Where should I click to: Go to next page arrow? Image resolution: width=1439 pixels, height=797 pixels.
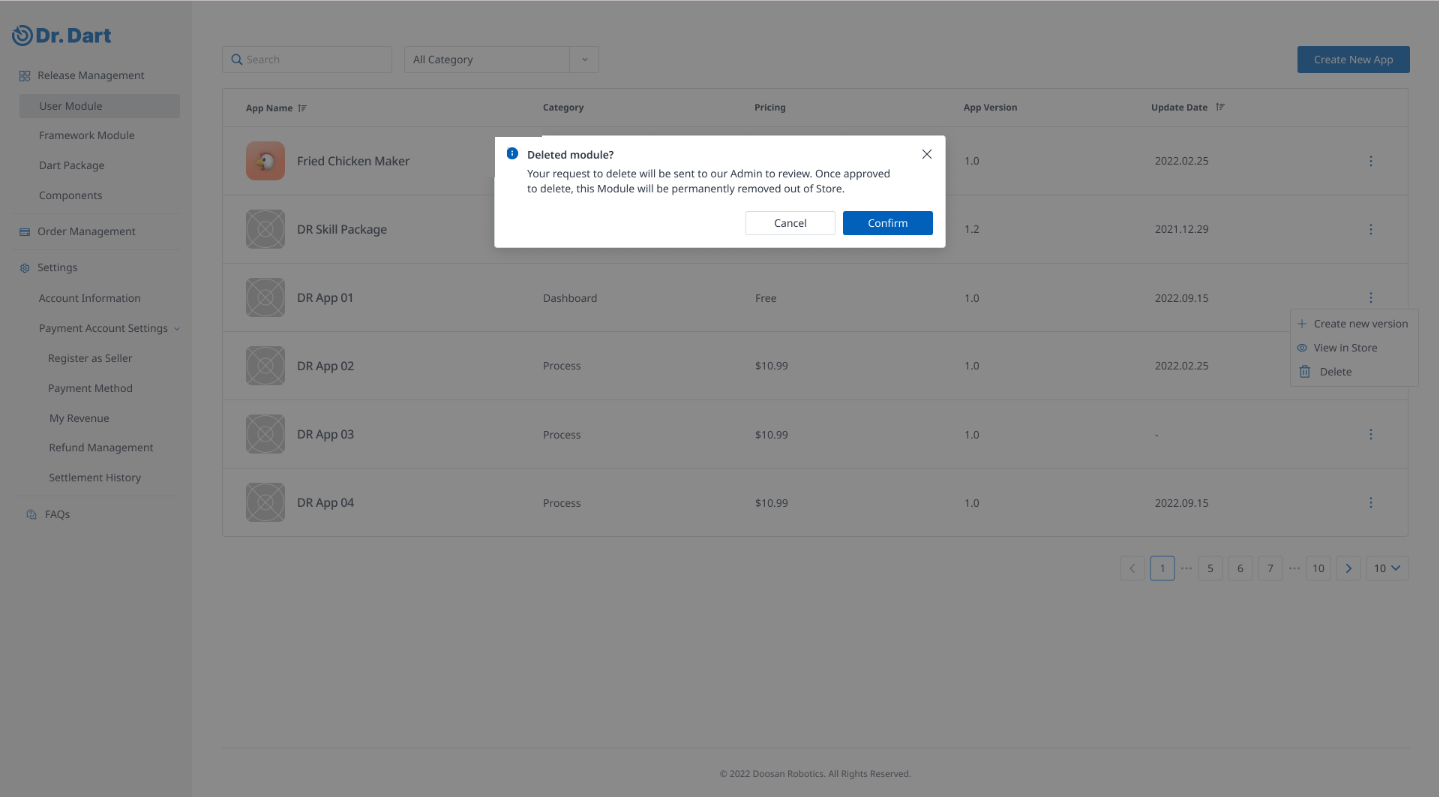point(1348,568)
